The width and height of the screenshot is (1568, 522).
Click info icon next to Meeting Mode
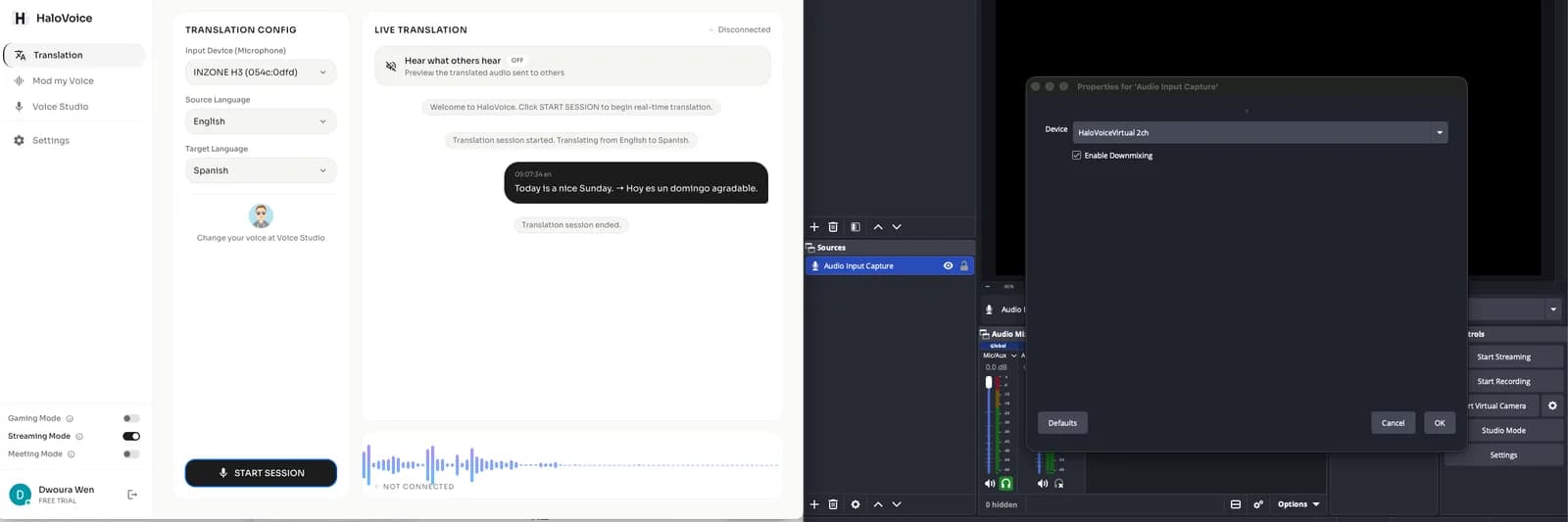[x=72, y=453]
